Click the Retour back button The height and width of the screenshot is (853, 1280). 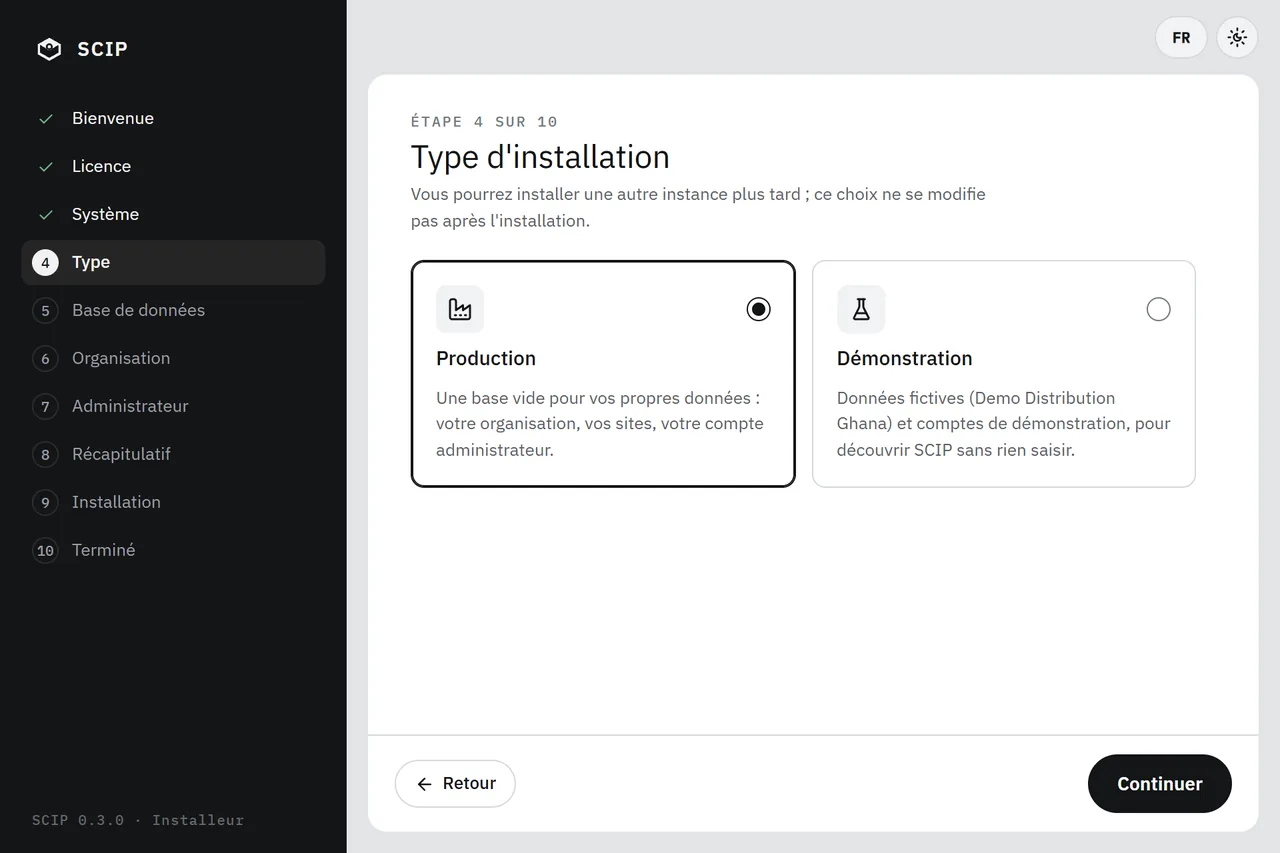pos(455,784)
